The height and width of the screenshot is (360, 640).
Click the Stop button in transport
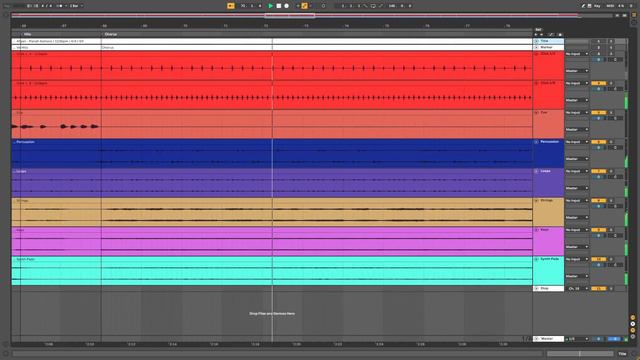point(279,6)
